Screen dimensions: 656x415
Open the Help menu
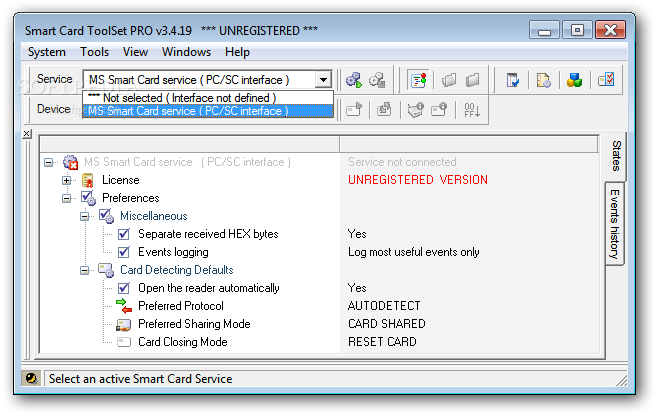pos(237,52)
